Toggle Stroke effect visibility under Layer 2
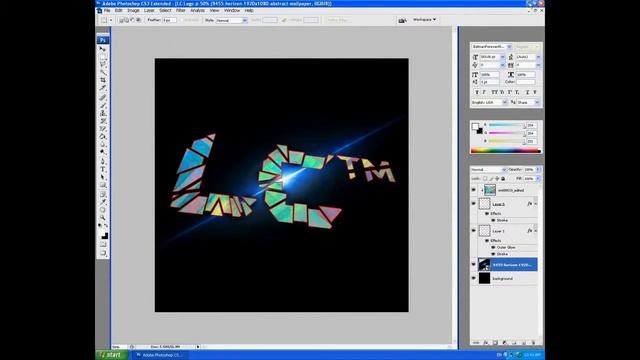 pyautogui.click(x=493, y=220)
